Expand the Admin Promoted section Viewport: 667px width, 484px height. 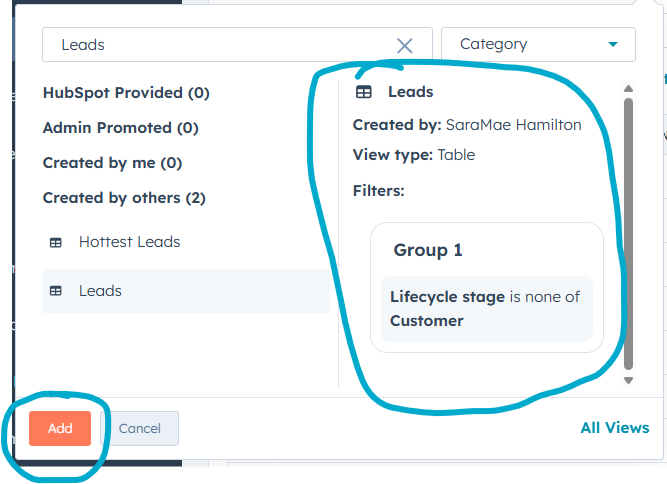(x=120, y=128)
